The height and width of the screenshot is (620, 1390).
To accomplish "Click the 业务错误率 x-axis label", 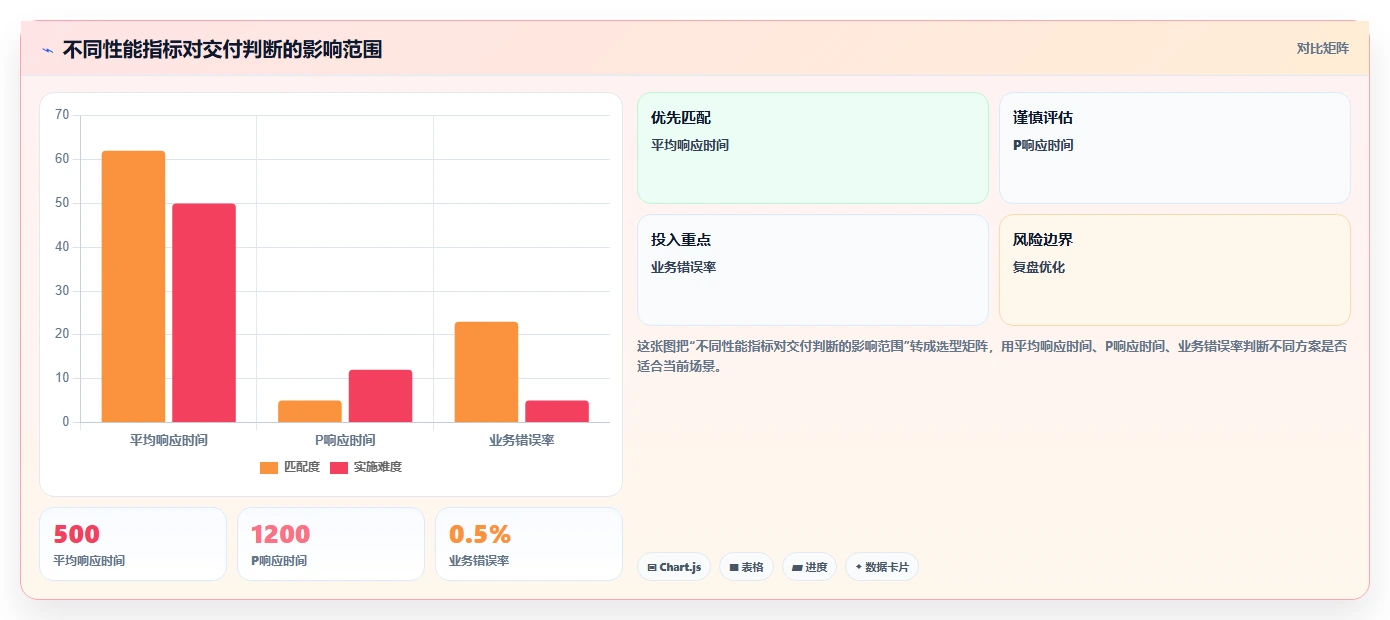I will click(x=522, y=440).
